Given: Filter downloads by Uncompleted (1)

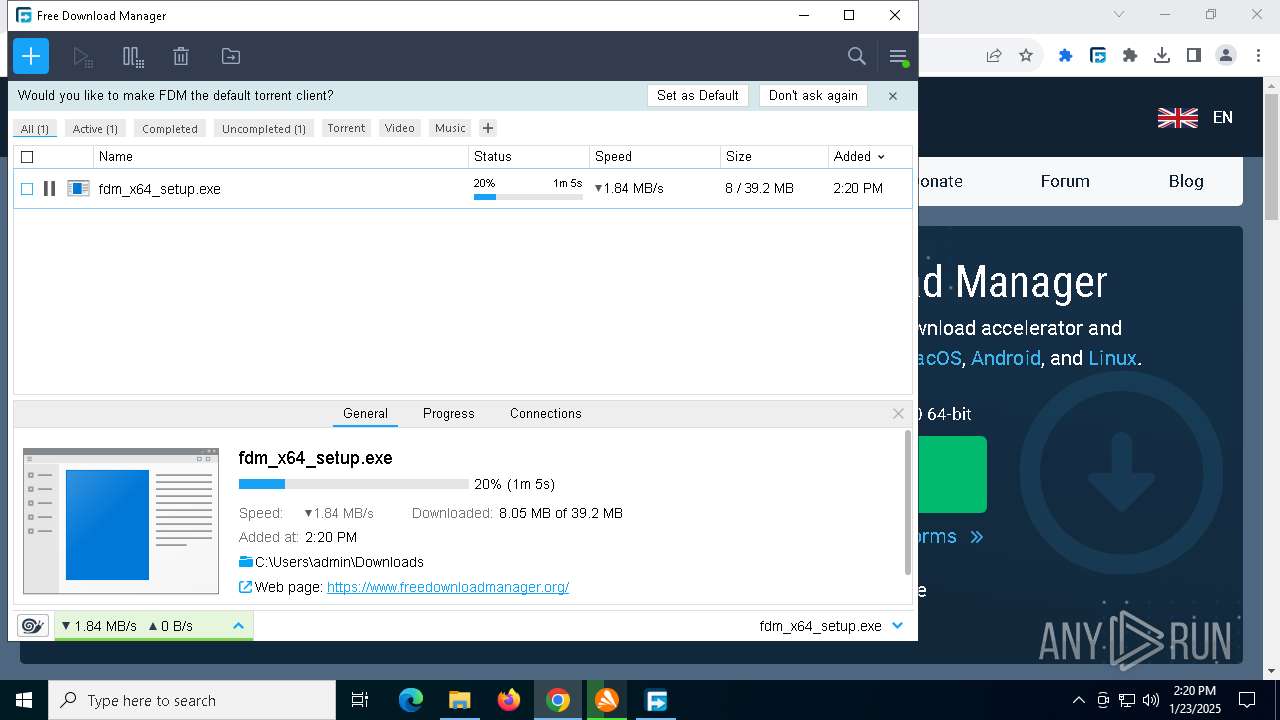Looking at the screenshot, I should click(x=264, y=129).
